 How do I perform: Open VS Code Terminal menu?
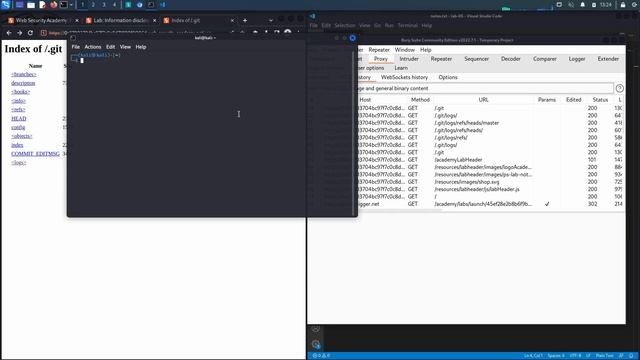pyautogui.click(x=407, y=25)
